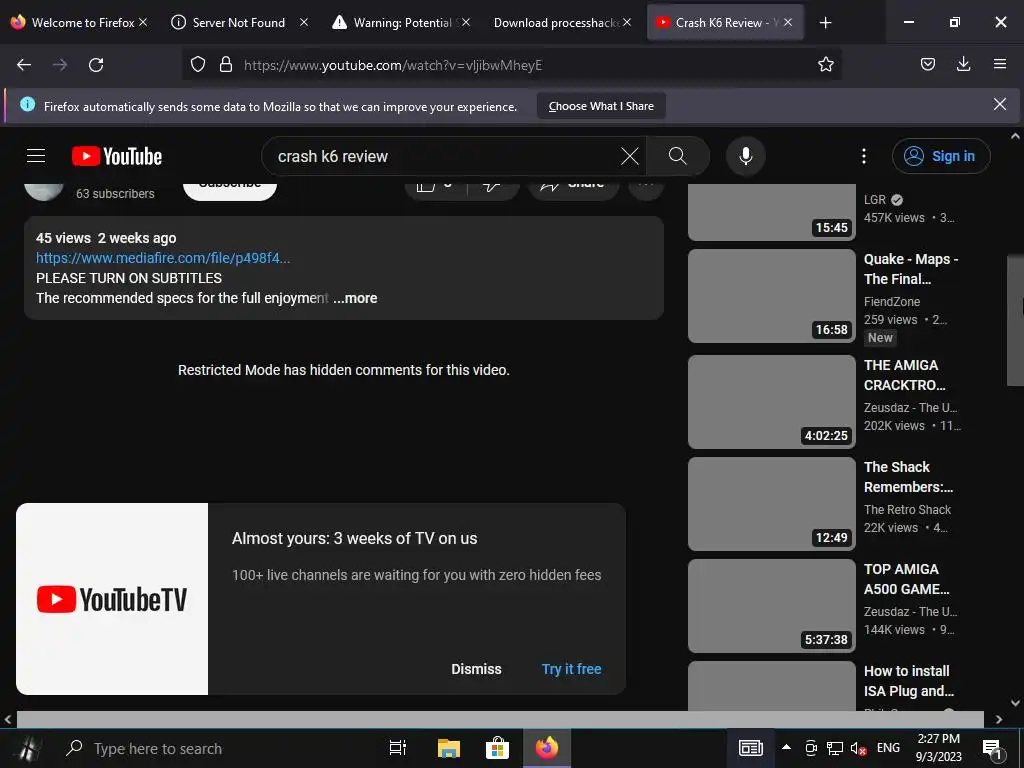Click the Sign in button
Screen dimensions: 1024x768
click(x=941, y=156)
